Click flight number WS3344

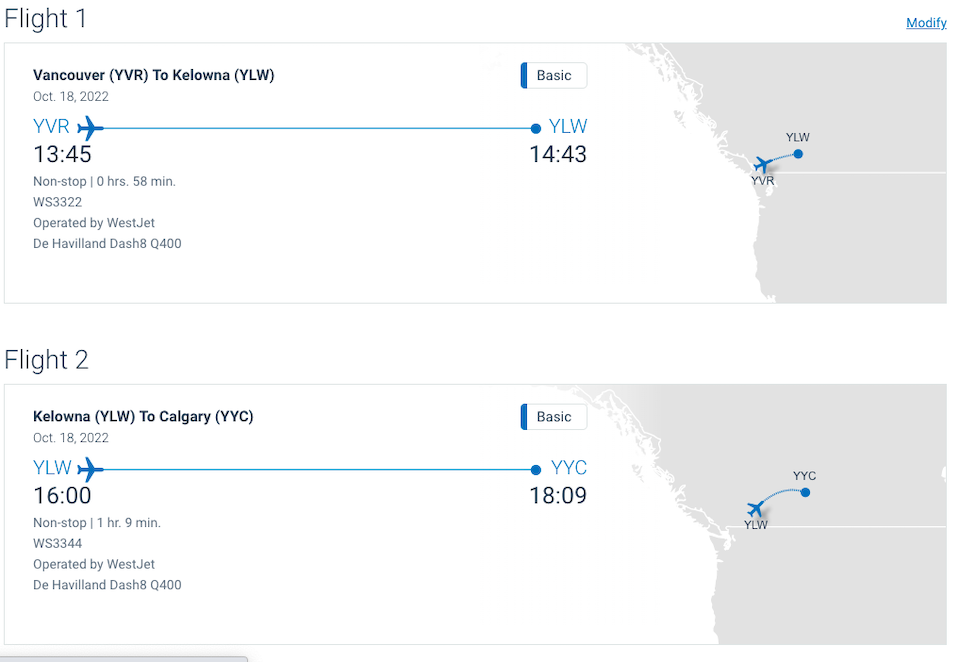coord(58,543)
